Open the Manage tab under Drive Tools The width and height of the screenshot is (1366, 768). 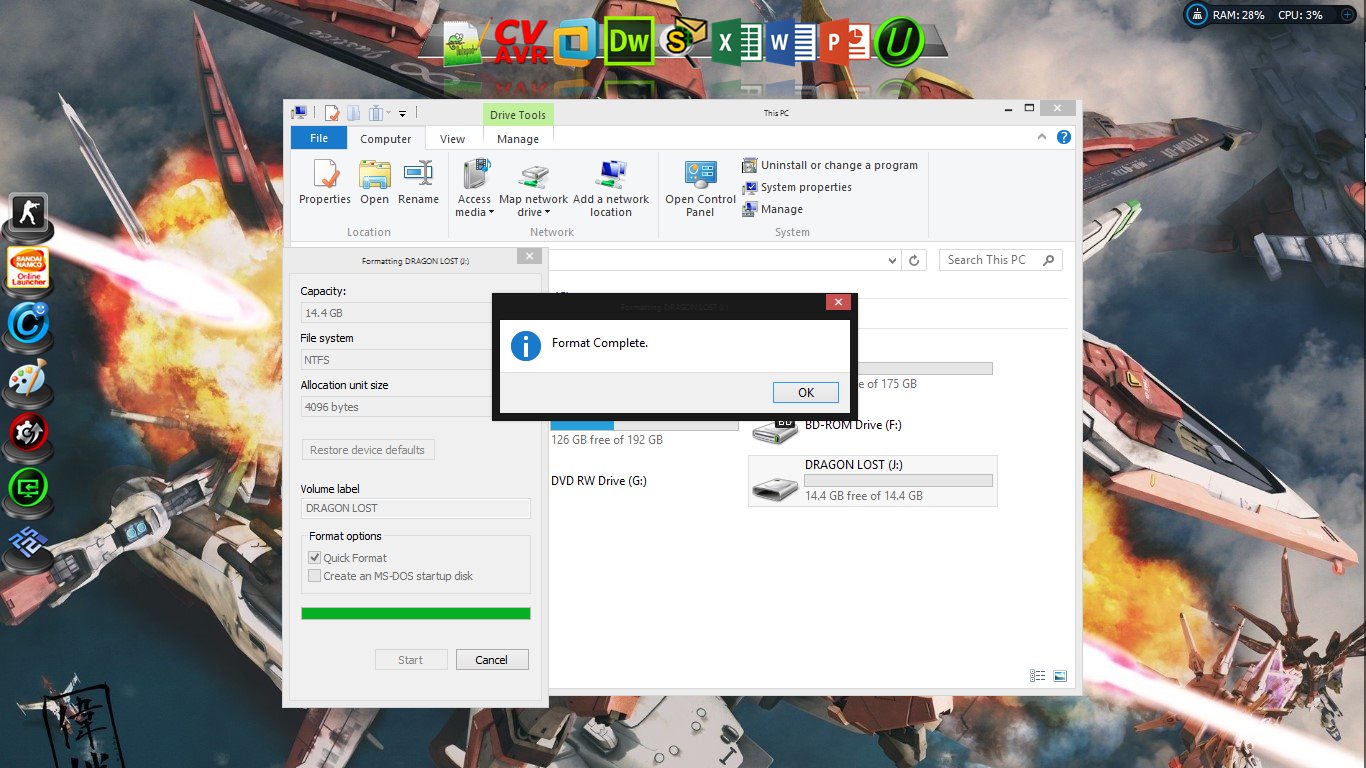coord(518,139)
